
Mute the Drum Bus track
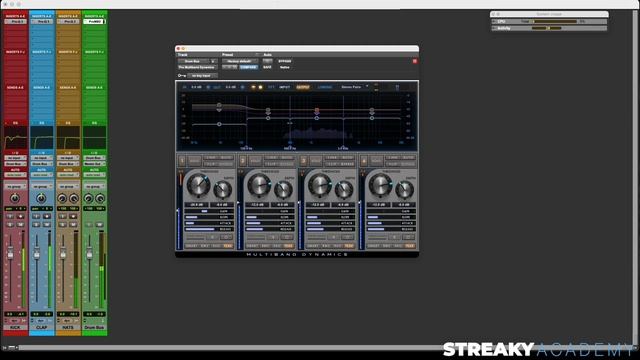coord(99,225)
